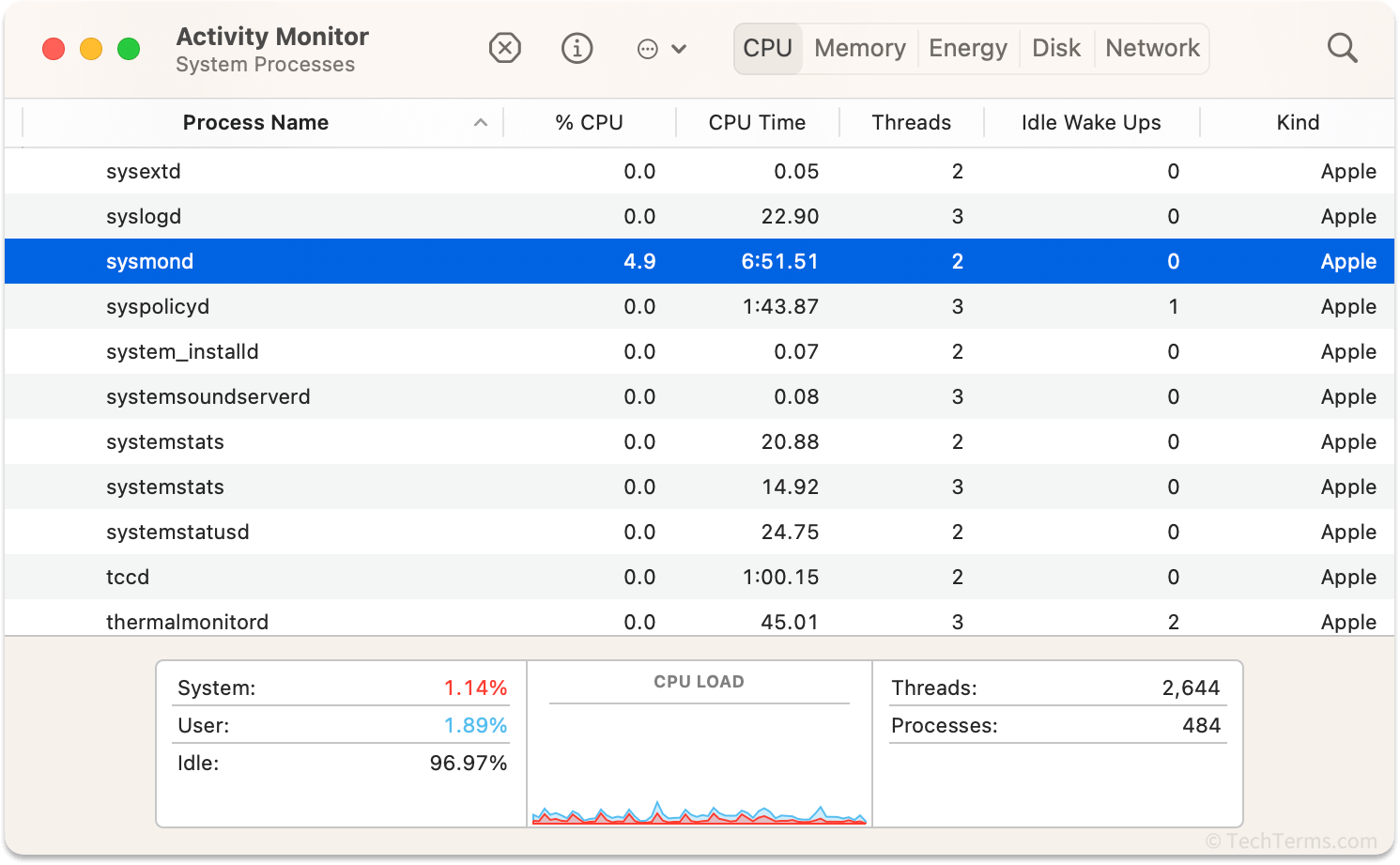The image size is (1400, 865).
Task: Select the tccd process row
Action: (x=700, y=578)
